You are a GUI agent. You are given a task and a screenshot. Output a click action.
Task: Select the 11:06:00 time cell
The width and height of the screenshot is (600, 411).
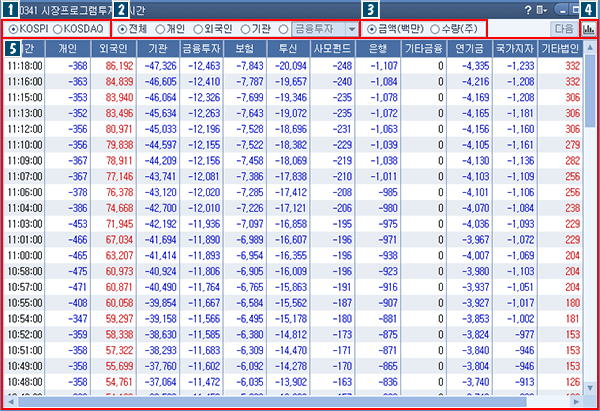[24, 192]
